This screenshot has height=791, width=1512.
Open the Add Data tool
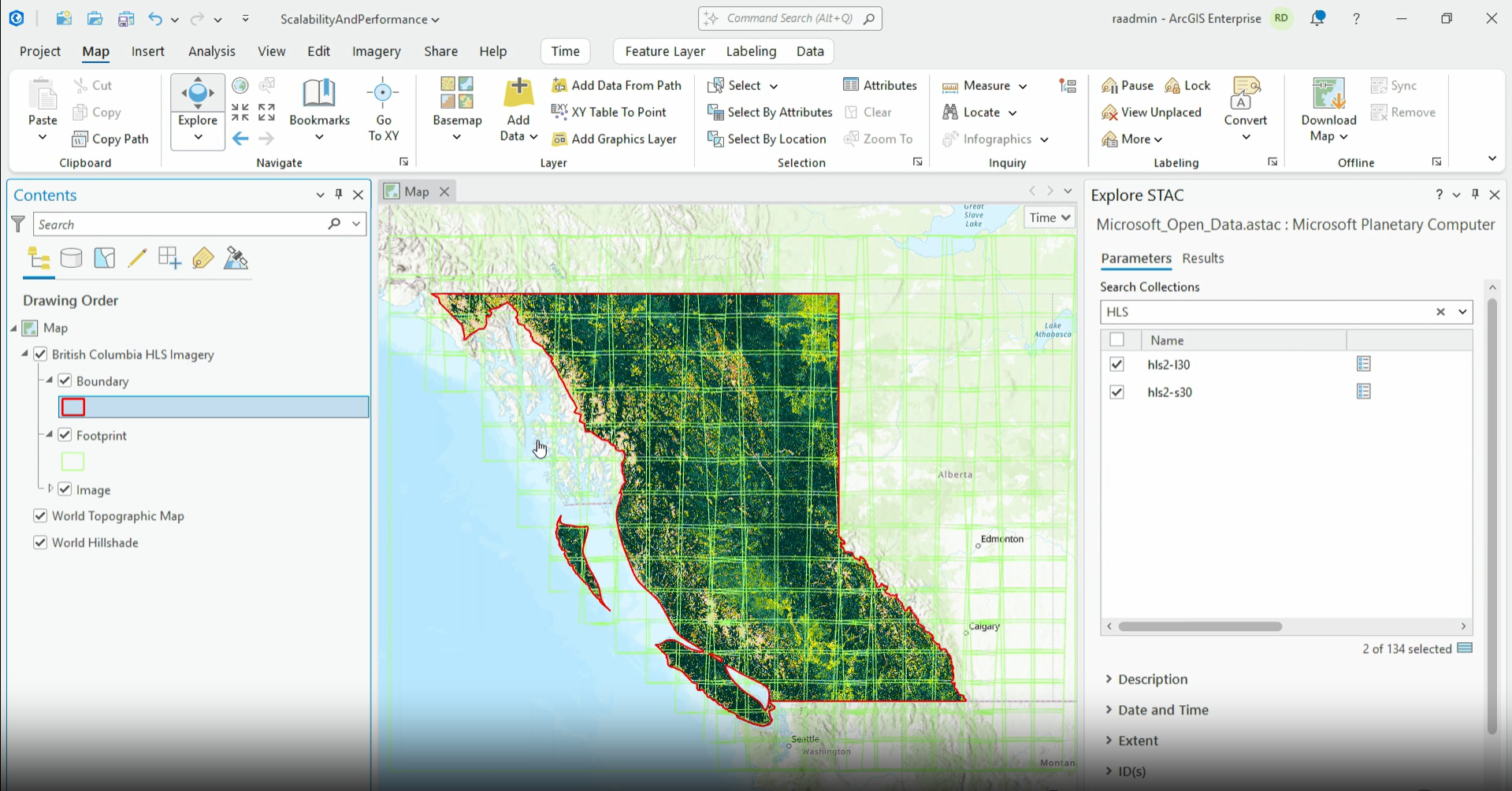(518, 108)
